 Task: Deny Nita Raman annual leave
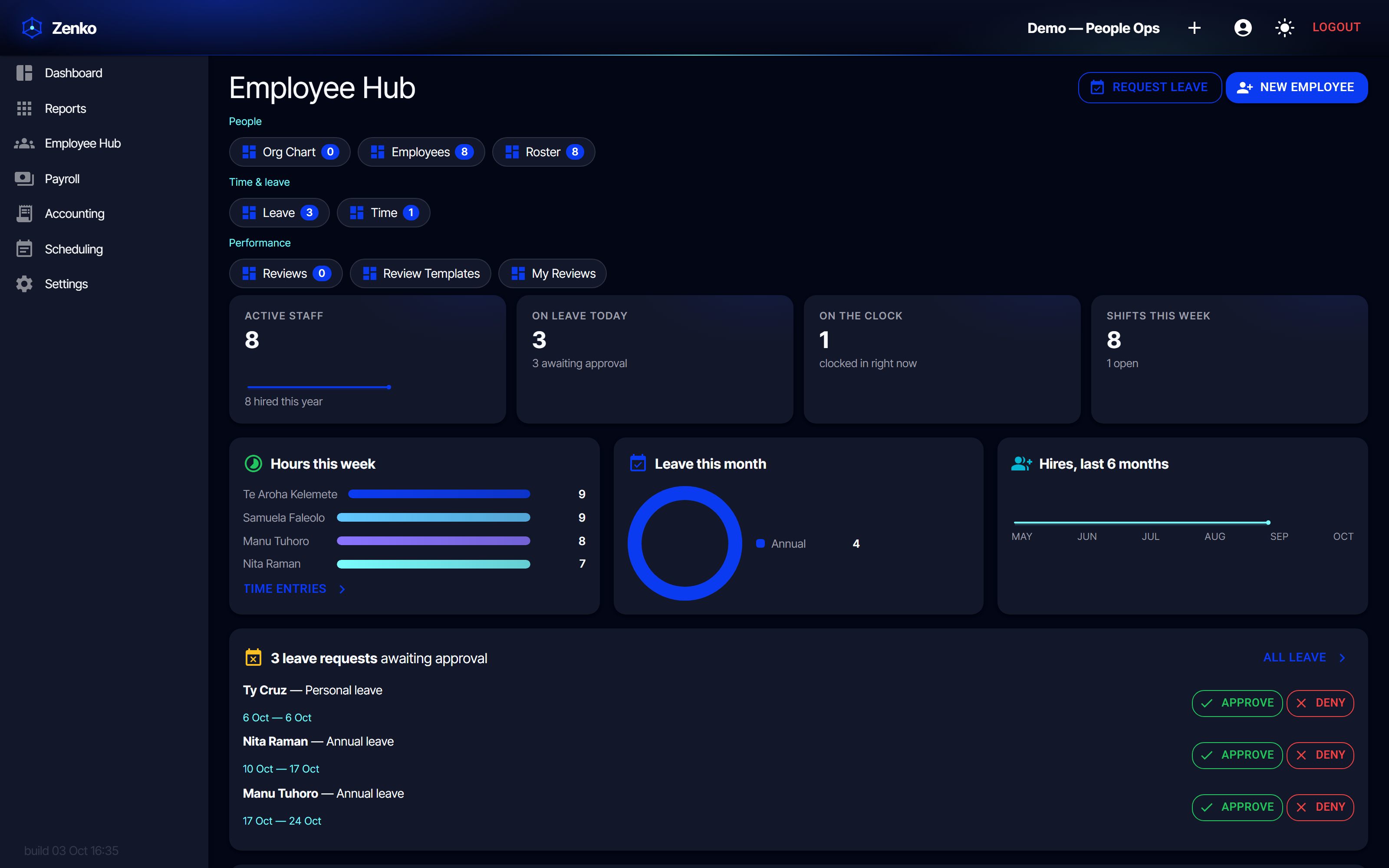1320,755
